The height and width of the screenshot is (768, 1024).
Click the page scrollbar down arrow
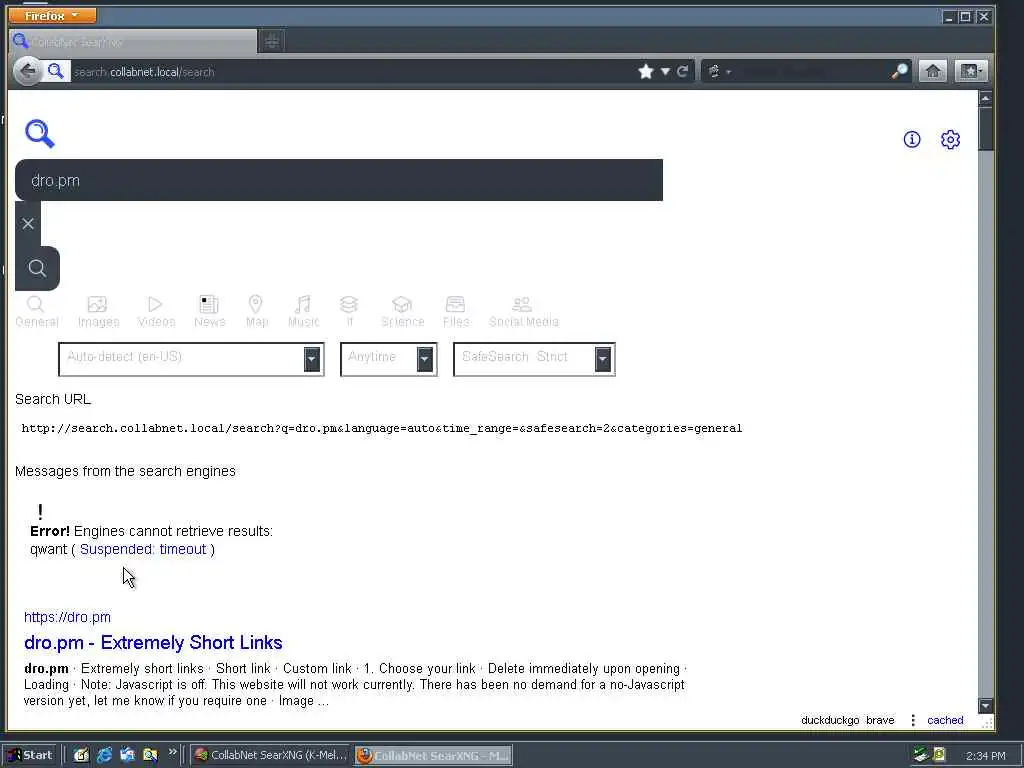pyautogui.click(x=985, y=706)
